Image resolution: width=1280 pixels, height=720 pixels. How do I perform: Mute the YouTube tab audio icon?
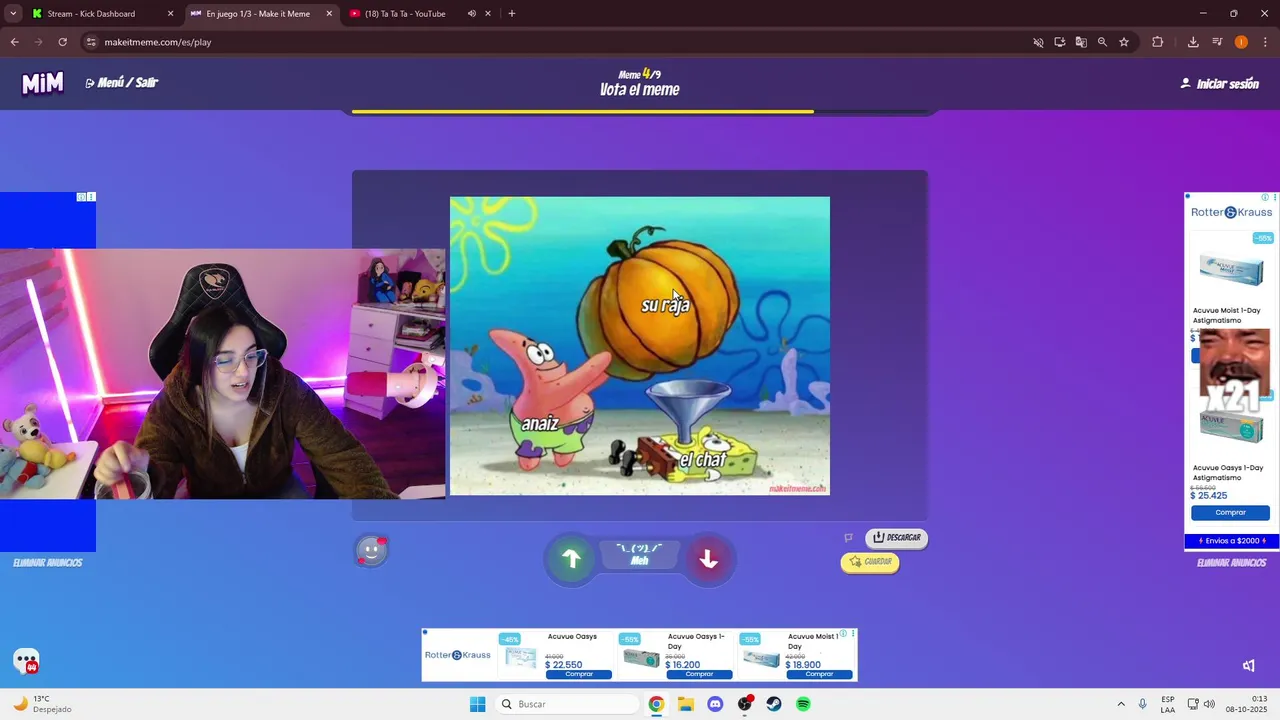tap(471, 14)
